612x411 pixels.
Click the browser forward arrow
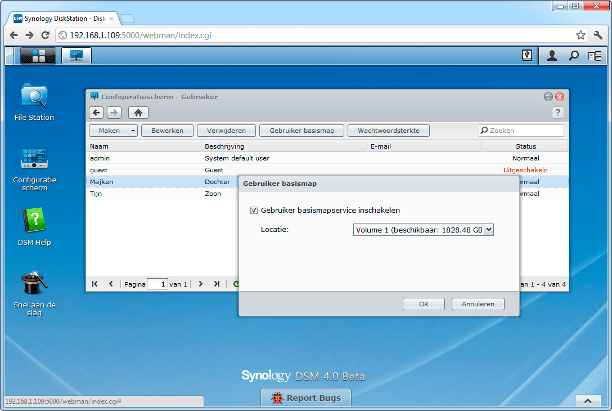pyautogui.click(x=29, y=35)
